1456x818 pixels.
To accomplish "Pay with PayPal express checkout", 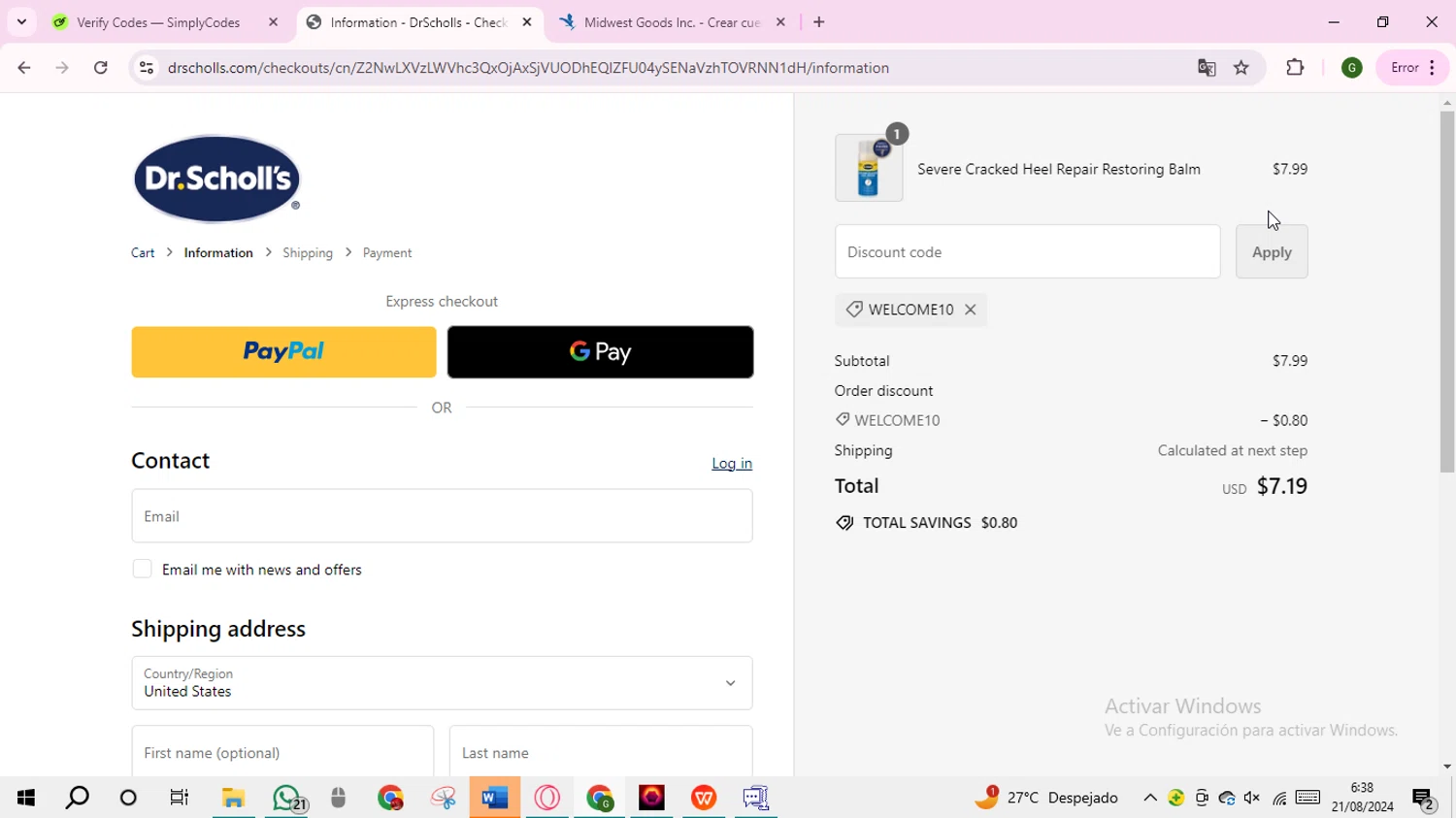I will (x=283, y=352).
